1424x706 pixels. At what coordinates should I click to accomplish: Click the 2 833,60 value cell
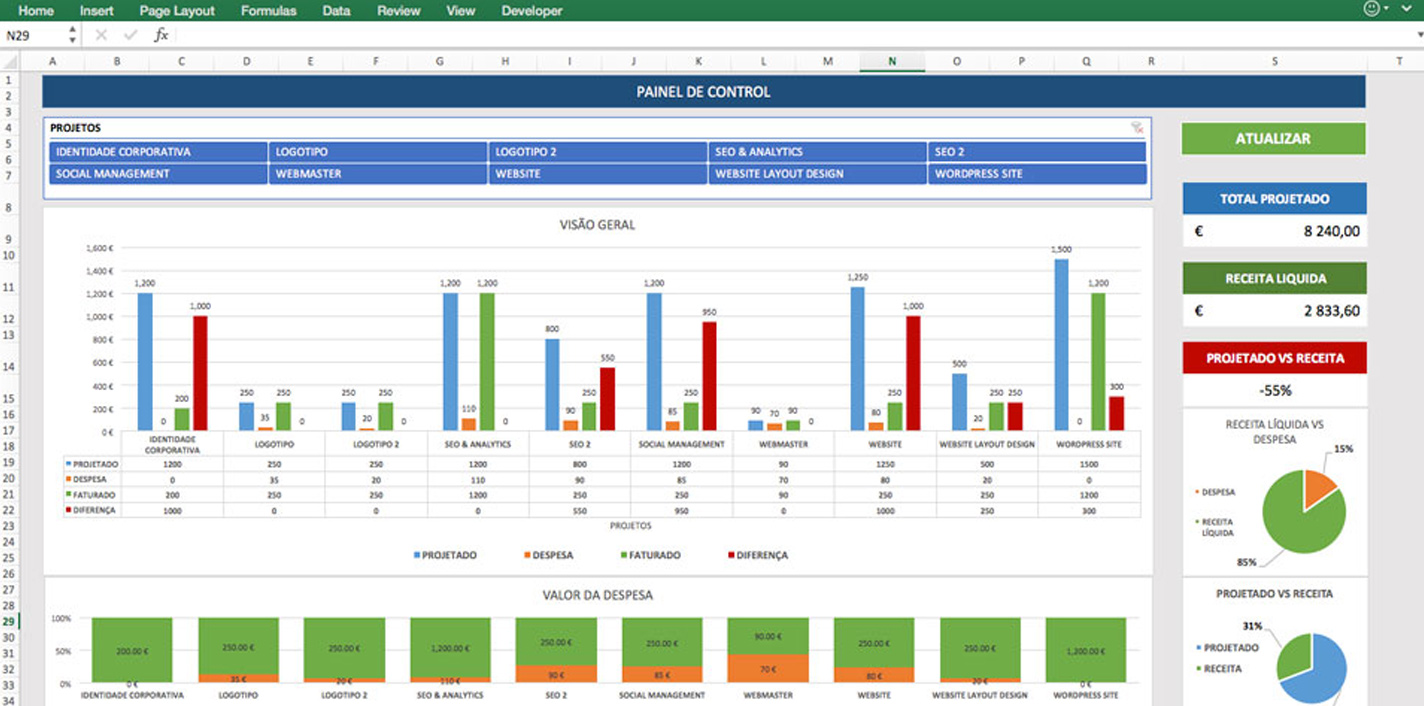[1274, 311]
